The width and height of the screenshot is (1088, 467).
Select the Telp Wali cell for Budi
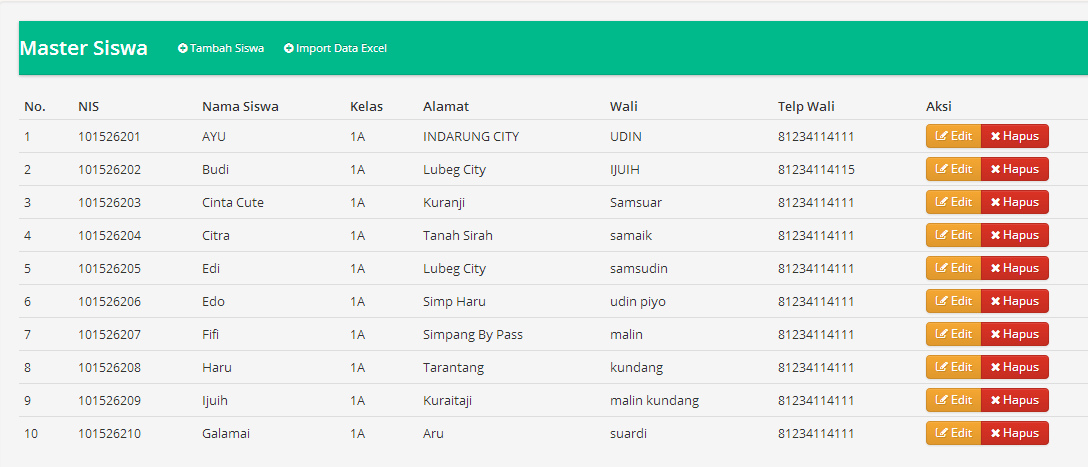pos(816,170)
